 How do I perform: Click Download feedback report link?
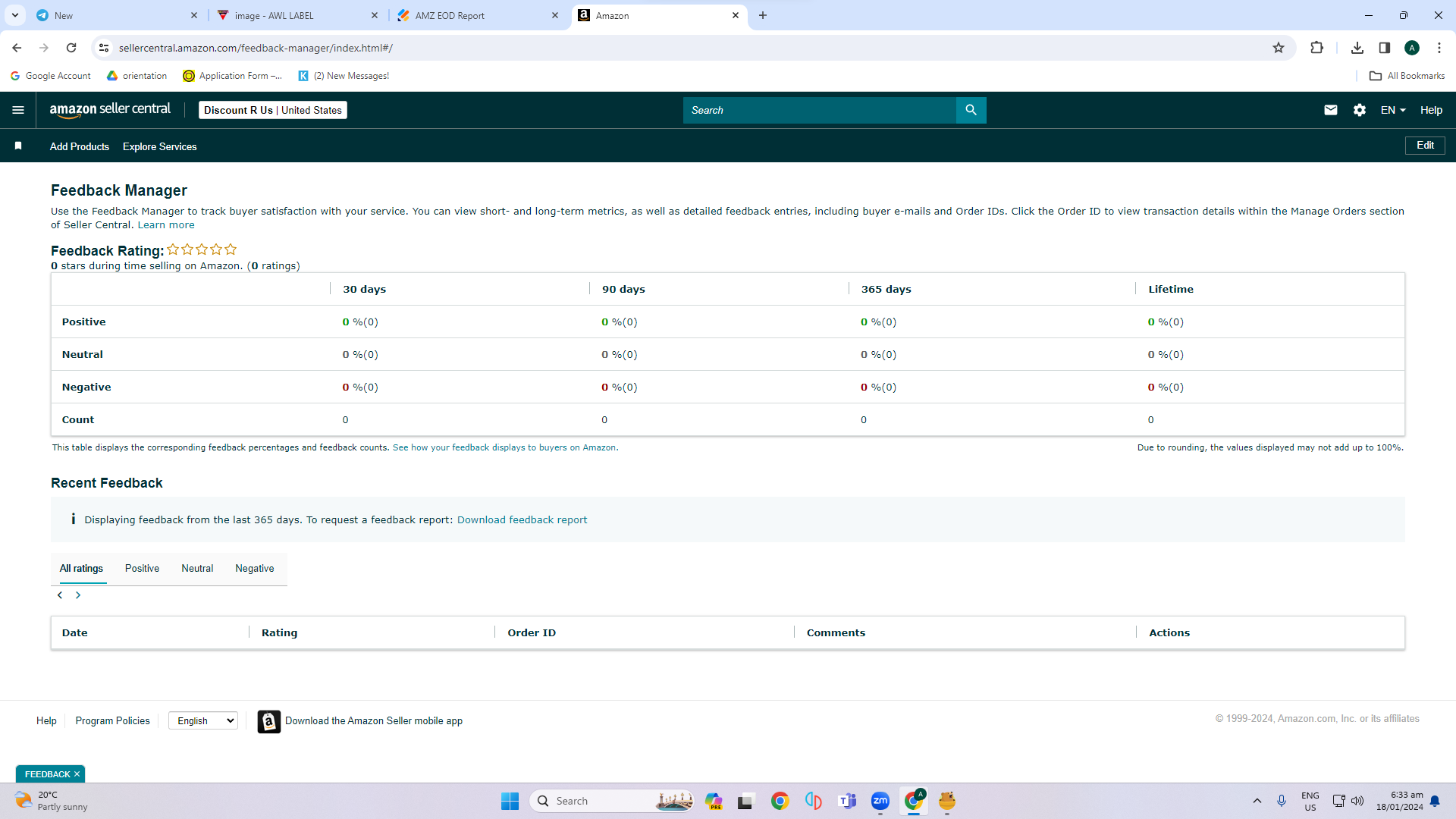522,520
